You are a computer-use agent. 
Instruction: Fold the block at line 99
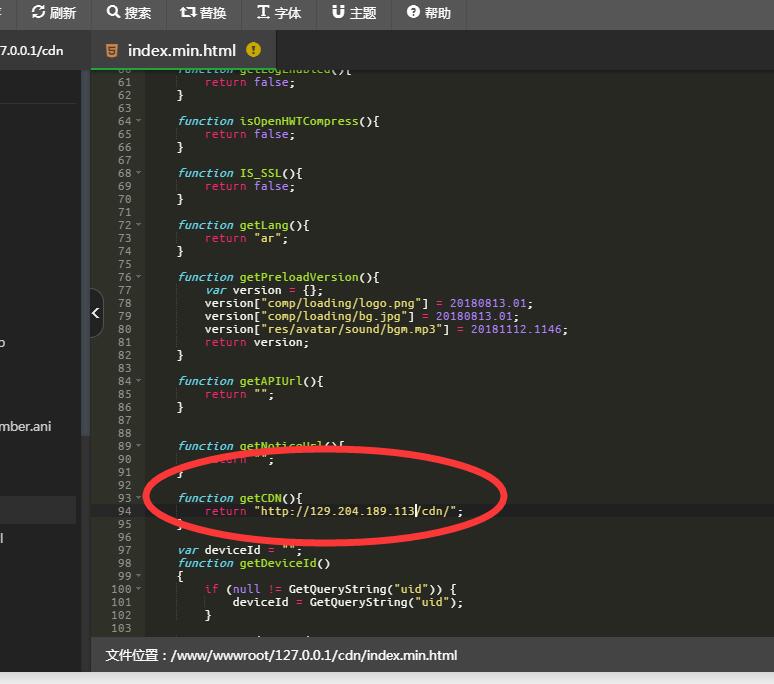tap(139, 576)
